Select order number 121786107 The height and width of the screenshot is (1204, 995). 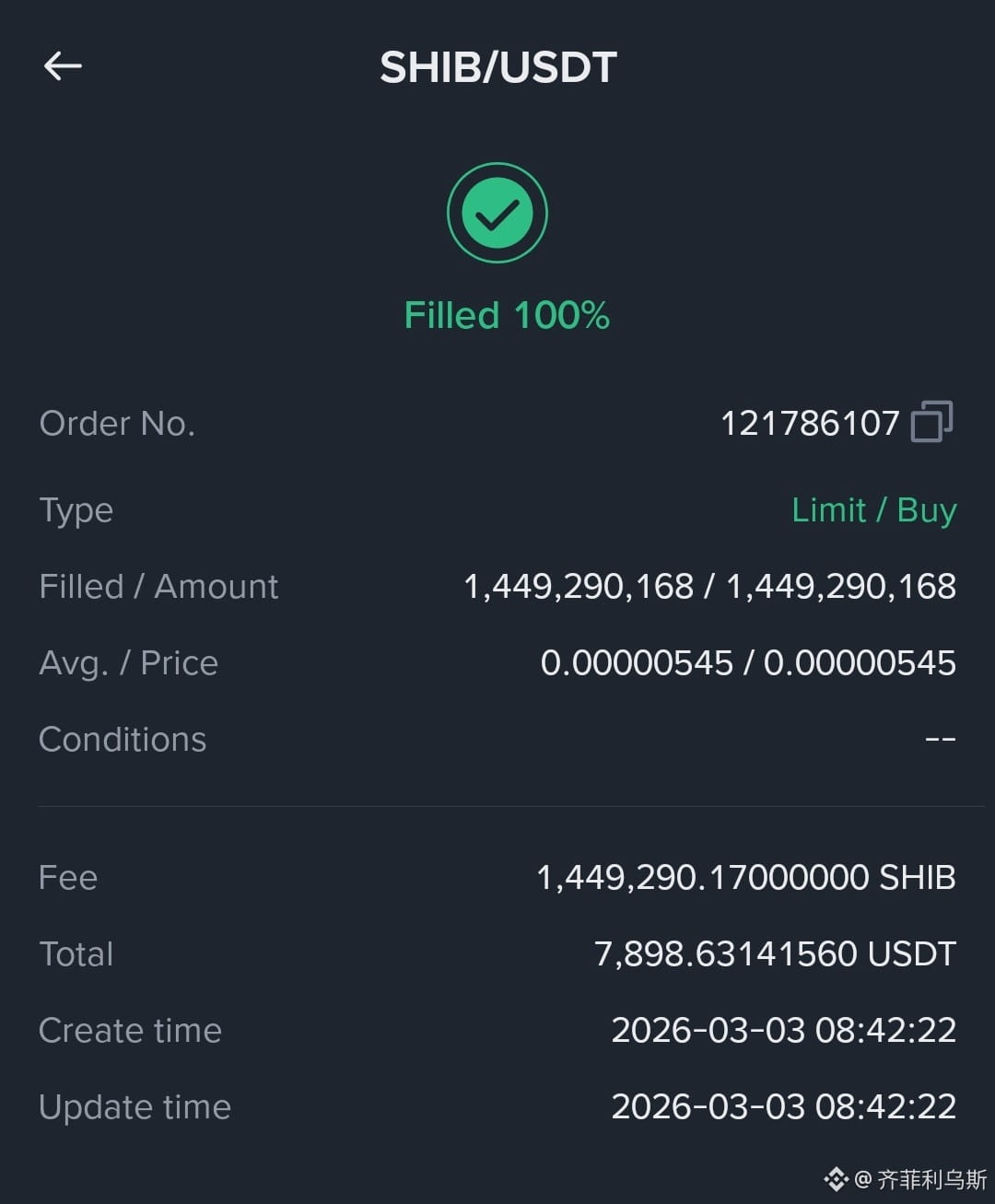(x=810, y=424)
